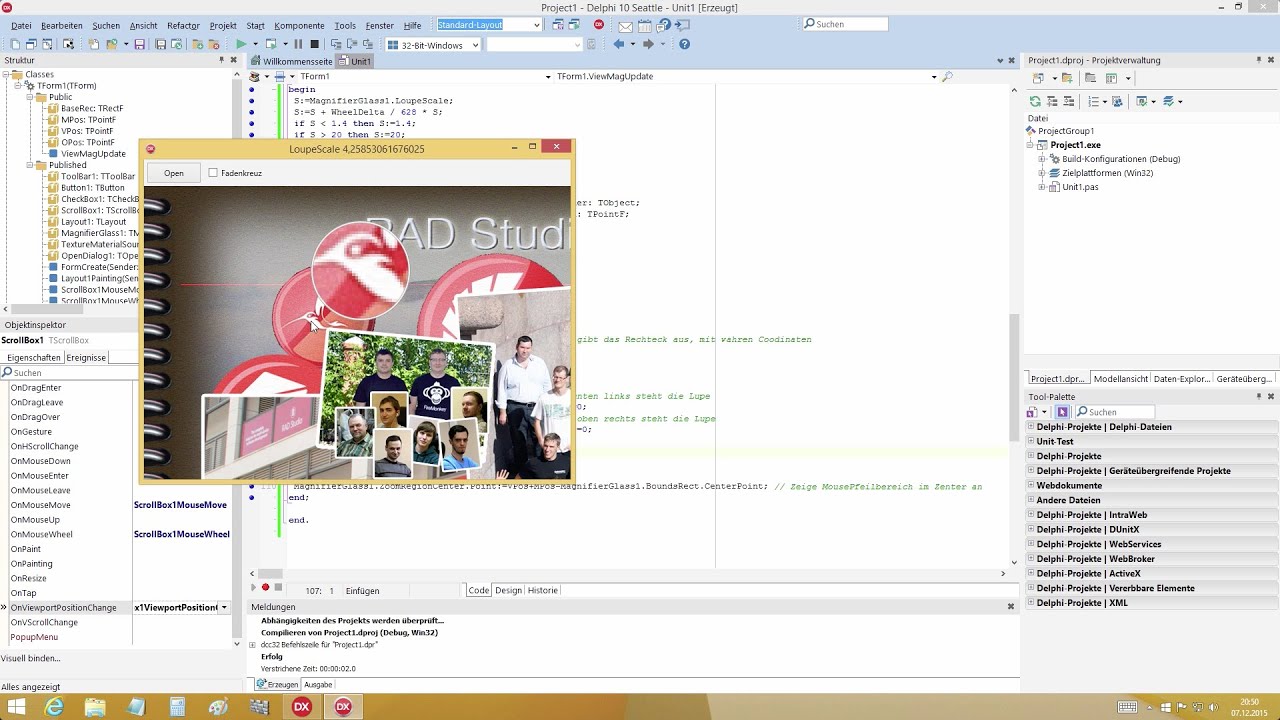Switch to the Ausgabe tab
The width and height of the screenshot is (1280, 720).
(x=318, y=685)
